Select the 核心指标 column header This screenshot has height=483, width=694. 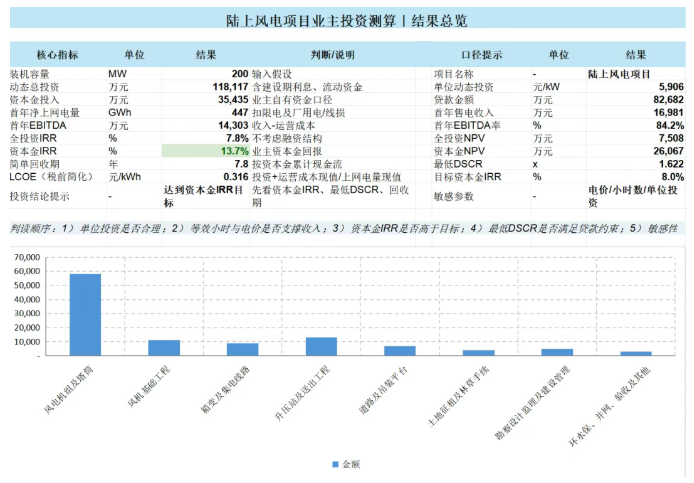click(x=58, y=55)
